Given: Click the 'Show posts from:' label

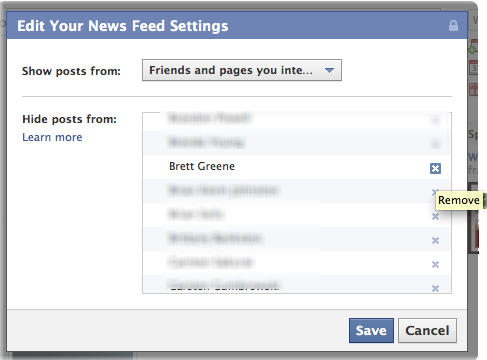Looking at the screenshot, I should coord(71,71).
